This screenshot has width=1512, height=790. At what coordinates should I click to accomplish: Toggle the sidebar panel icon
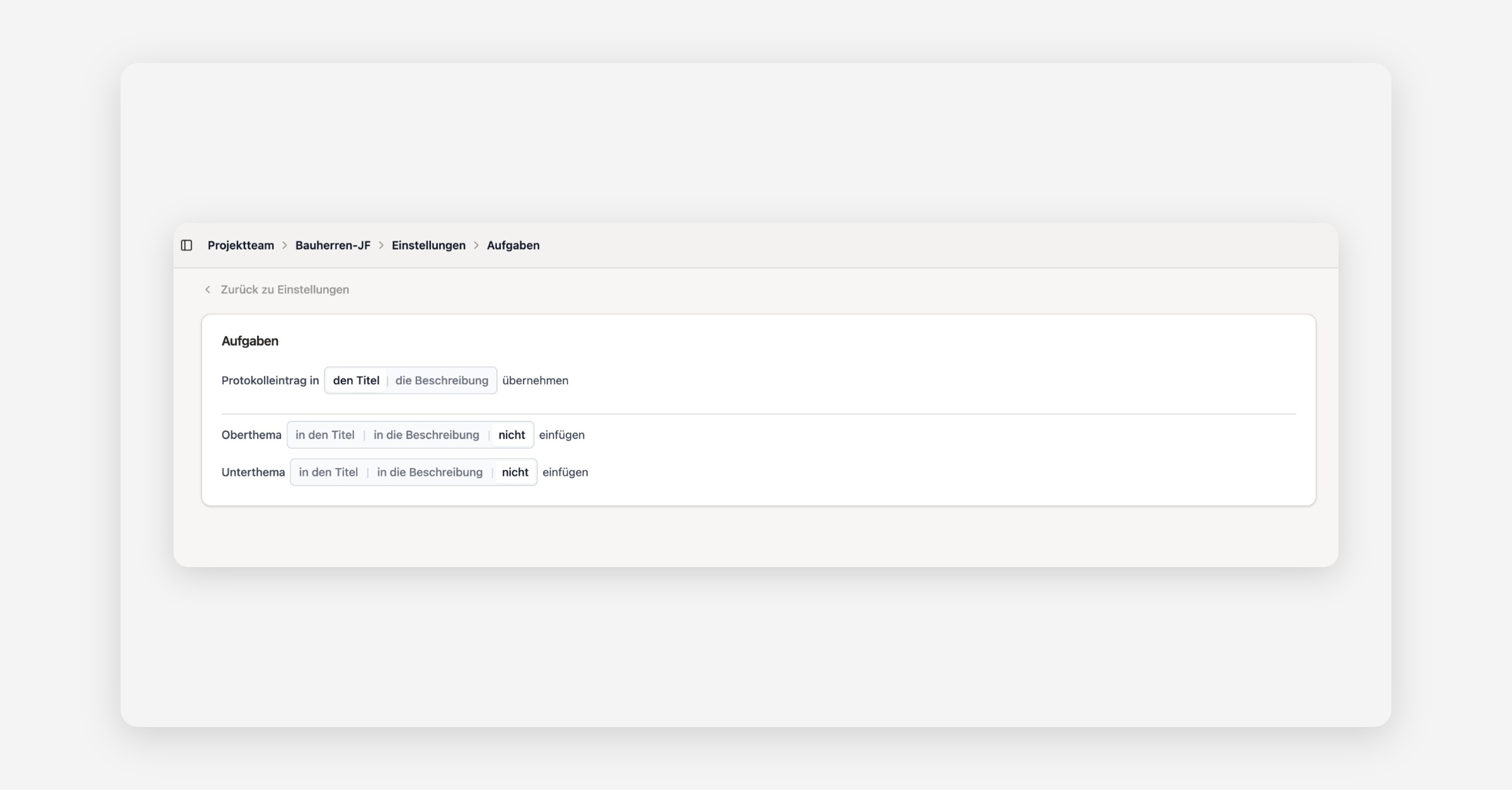click(x=186, y=245)
